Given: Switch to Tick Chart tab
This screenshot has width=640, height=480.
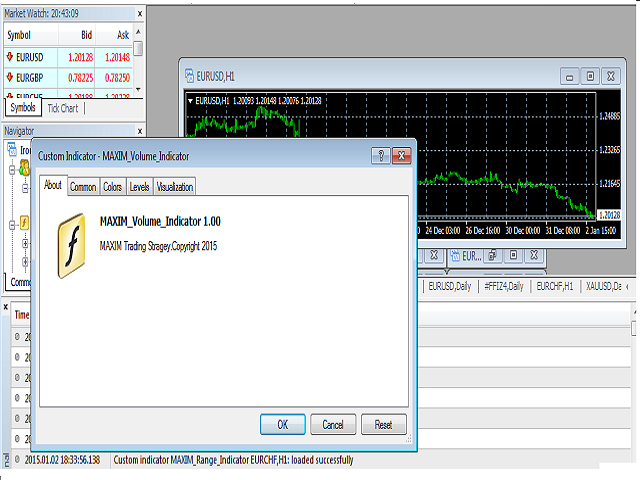Looking at the screenshot, I should point(62,108).
